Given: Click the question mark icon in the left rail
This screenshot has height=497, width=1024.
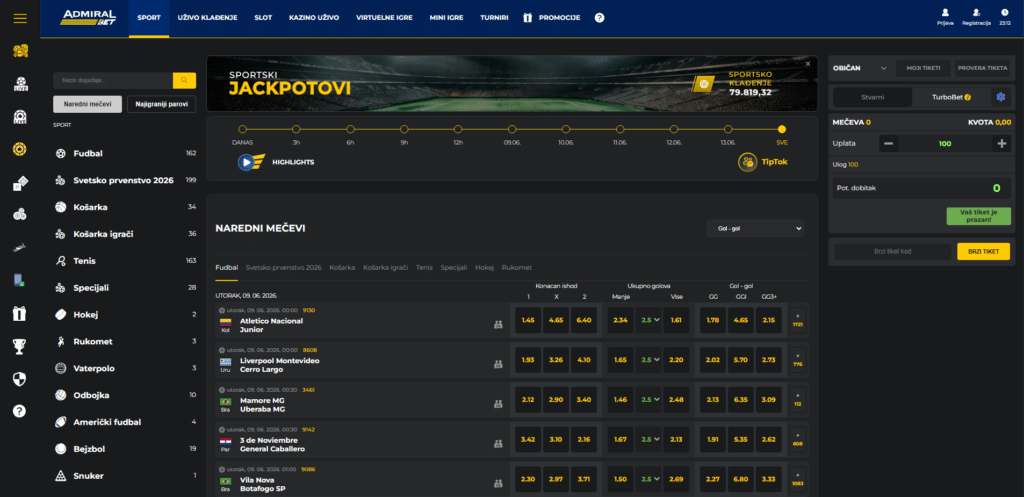Looking at the screenshot, I should pos(20,411).
